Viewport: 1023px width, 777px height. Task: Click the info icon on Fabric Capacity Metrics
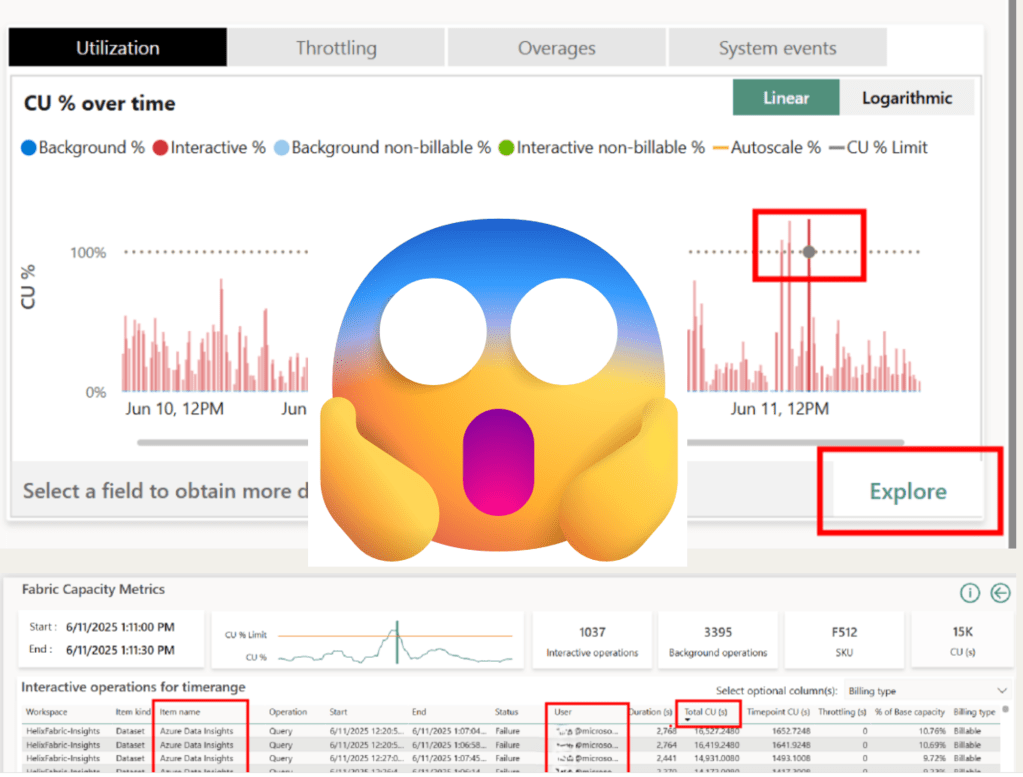click(x=969, y=592)
